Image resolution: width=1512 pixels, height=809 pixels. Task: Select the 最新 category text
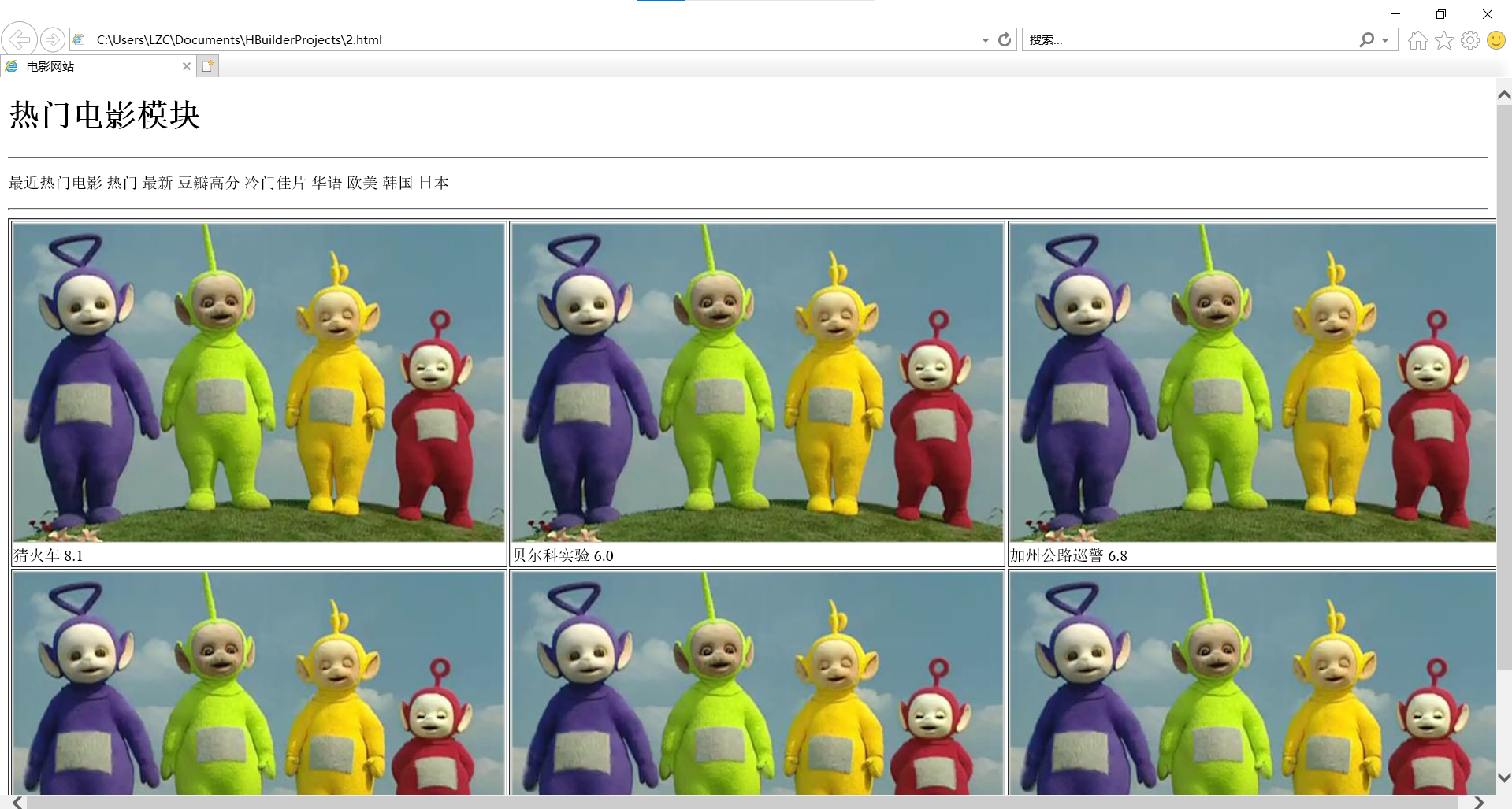158,183
